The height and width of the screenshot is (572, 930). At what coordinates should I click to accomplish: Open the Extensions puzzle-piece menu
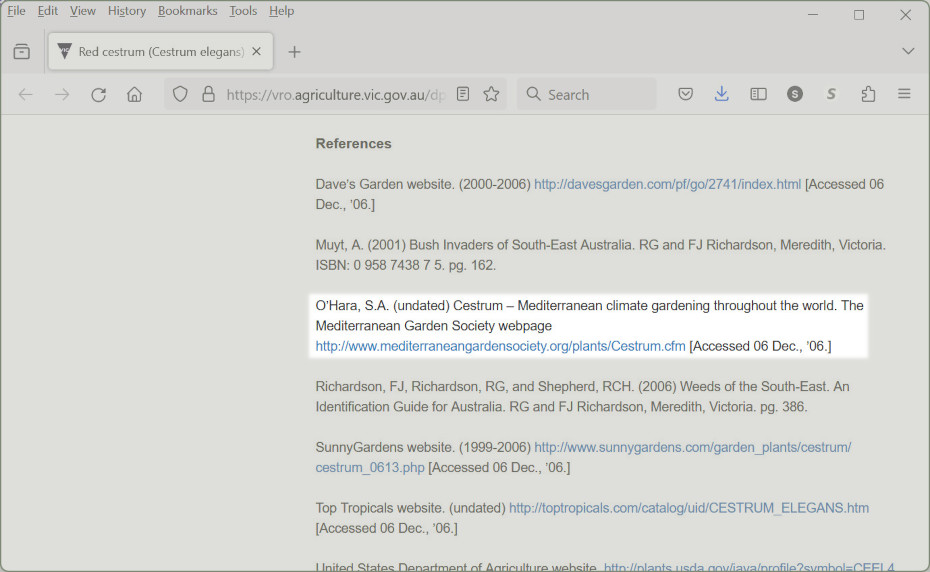click(x=868, y=94)
